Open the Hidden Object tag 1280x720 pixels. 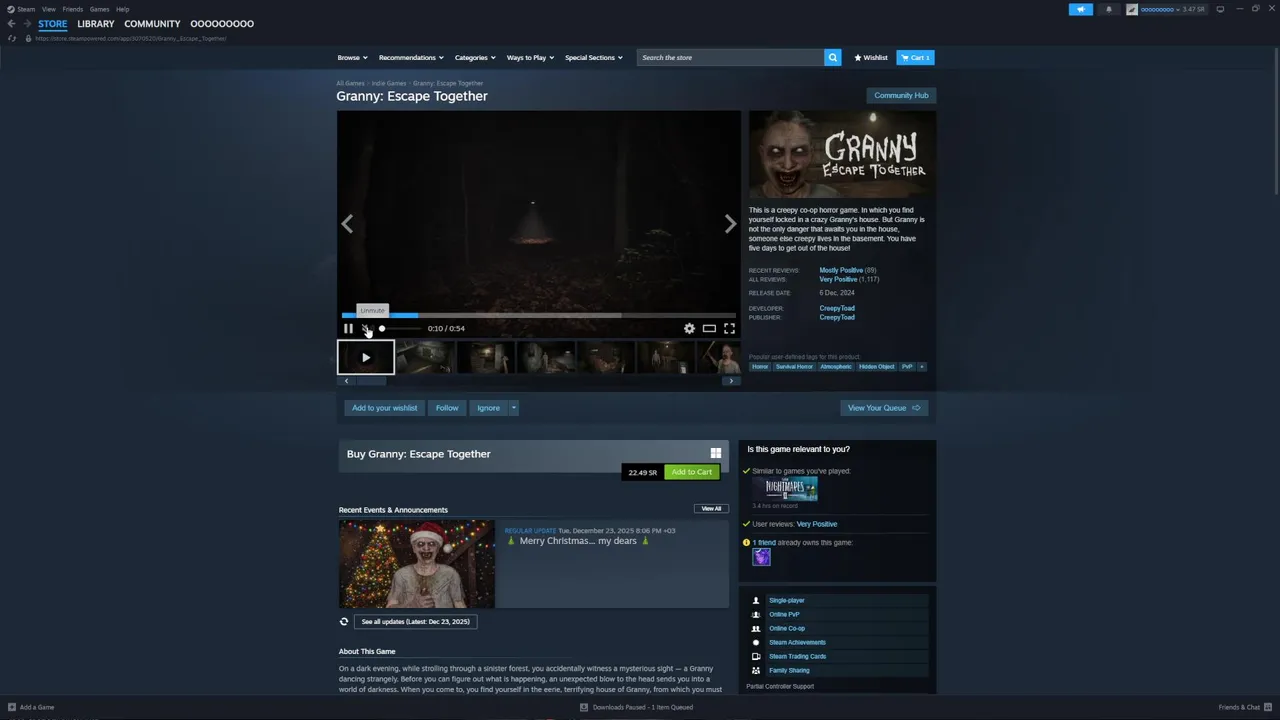(877, 367)
